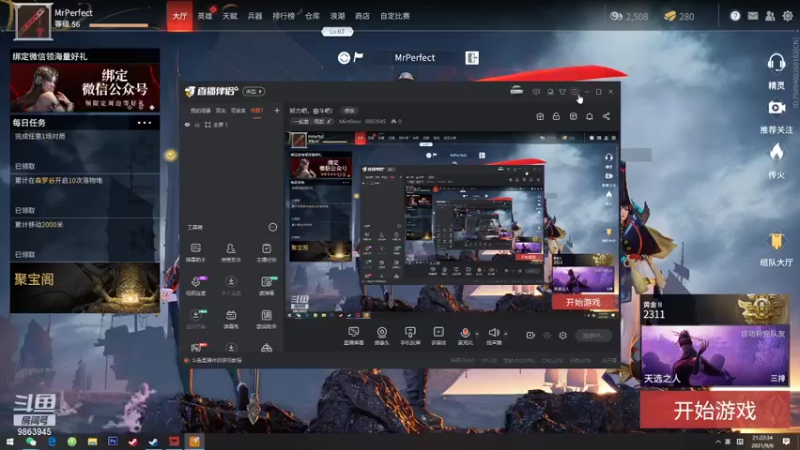Open the 组队大厅 team lobby icon
This screenshot has height=450, width=800.
click(x=776, y=249)
